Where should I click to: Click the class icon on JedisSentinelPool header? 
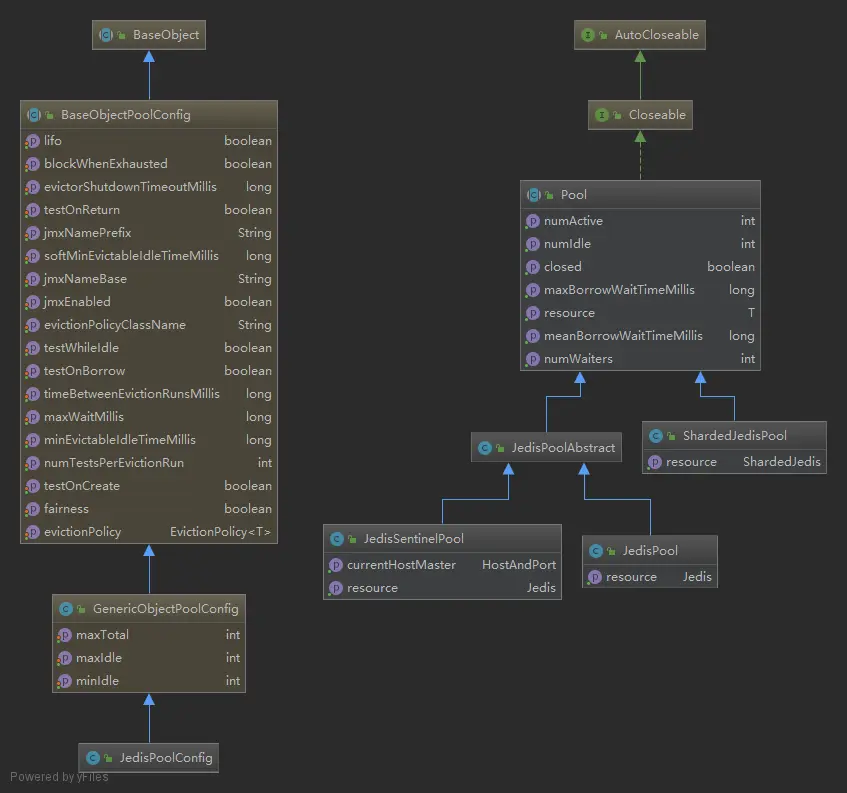click(337, 539)
